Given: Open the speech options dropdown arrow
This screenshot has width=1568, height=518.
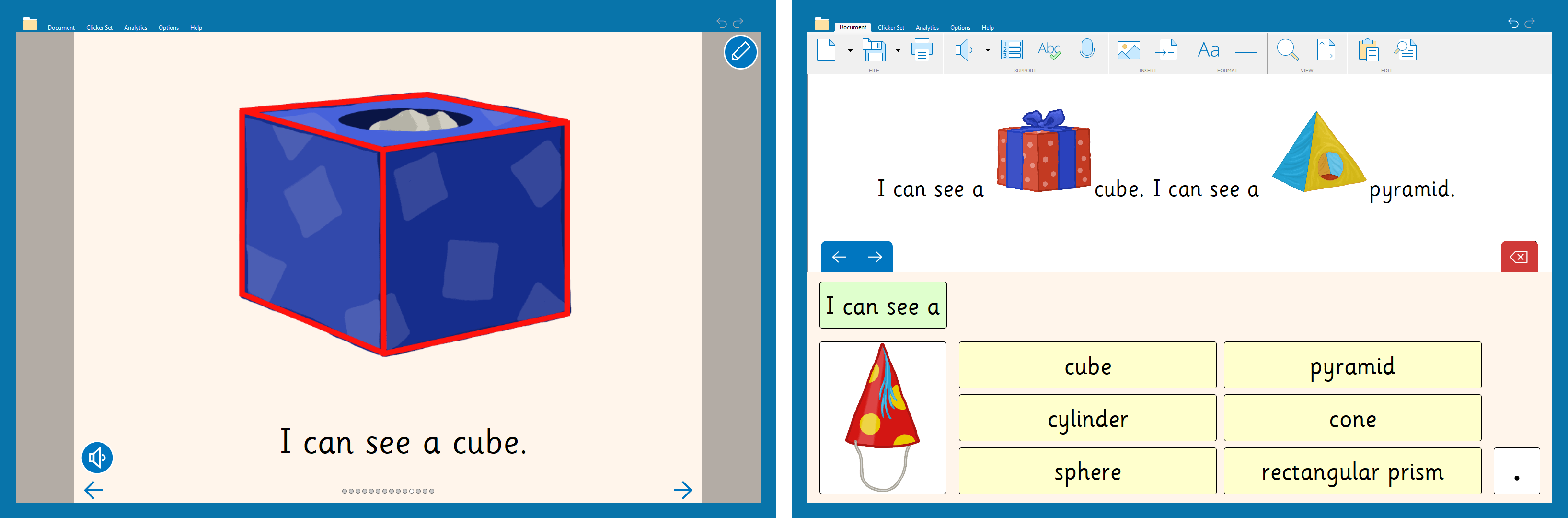Looking at the screenshot, I should coord(987,50).
